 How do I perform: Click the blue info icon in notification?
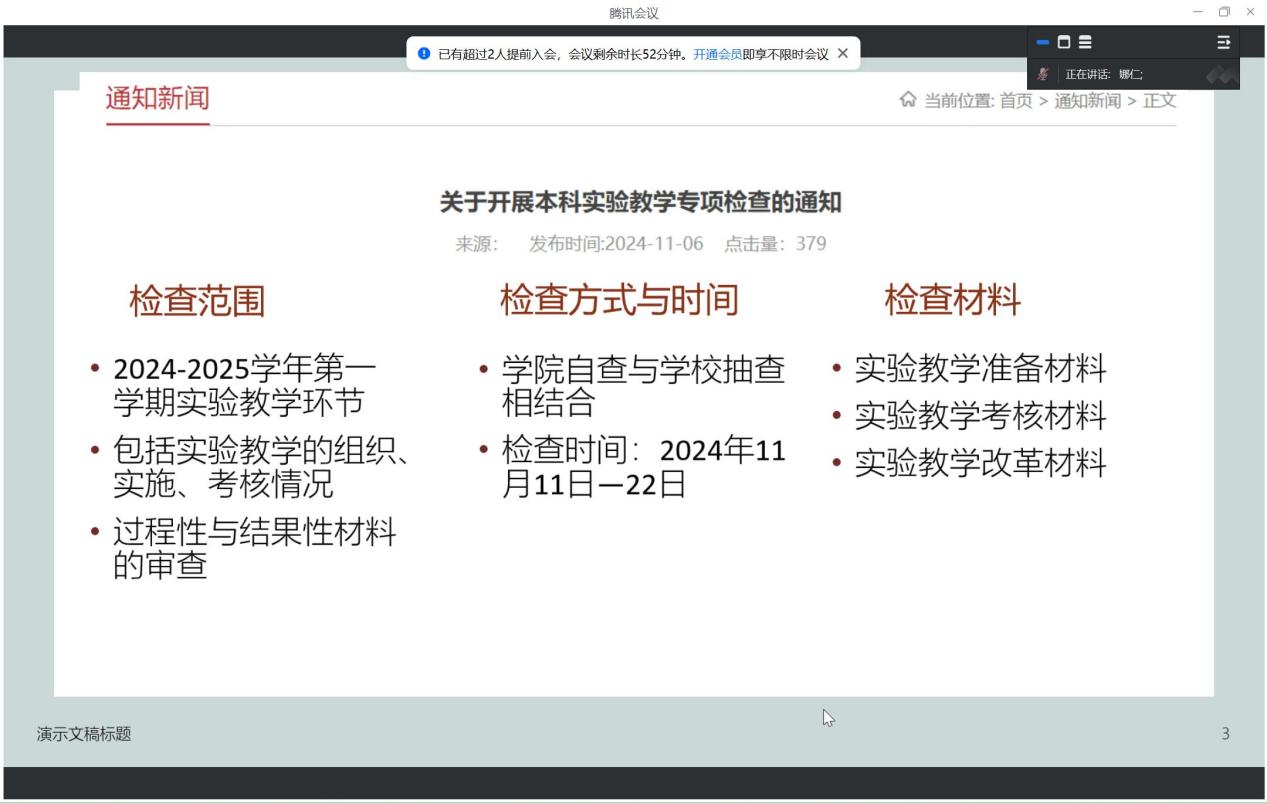coord(424,54)
